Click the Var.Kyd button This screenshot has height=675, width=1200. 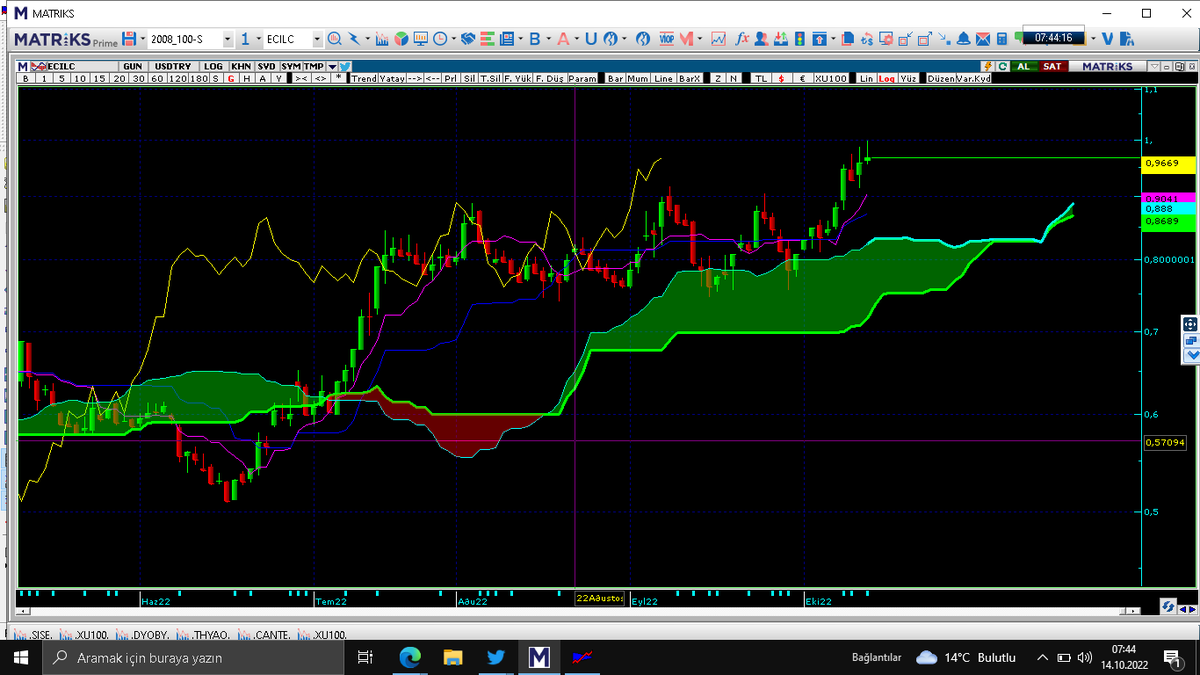tap(973, 78)
